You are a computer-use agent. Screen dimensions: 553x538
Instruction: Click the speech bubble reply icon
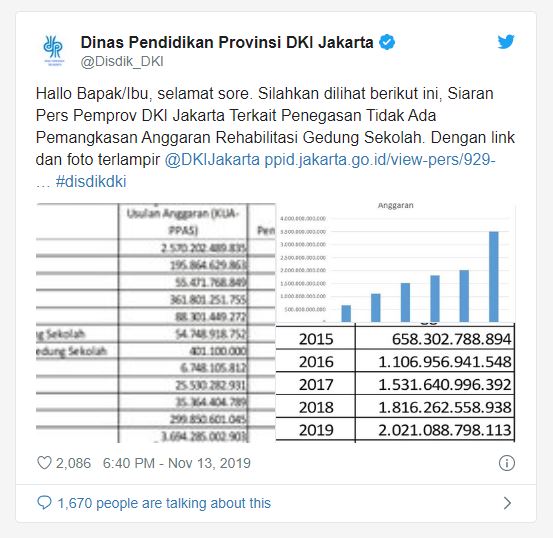pos(44,503)
